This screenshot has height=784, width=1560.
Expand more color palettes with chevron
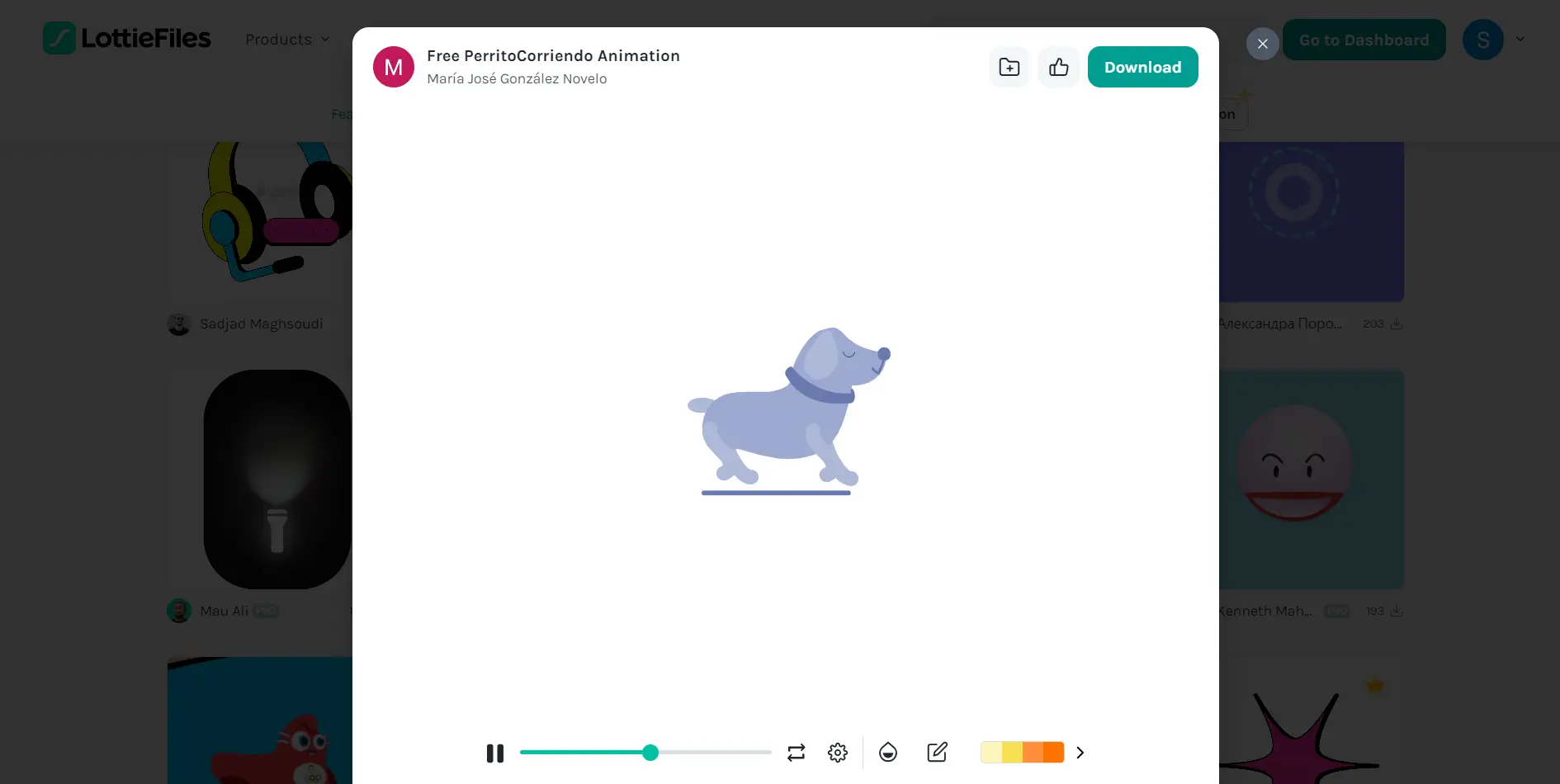pyautogui.click(x=1080, y=753)
